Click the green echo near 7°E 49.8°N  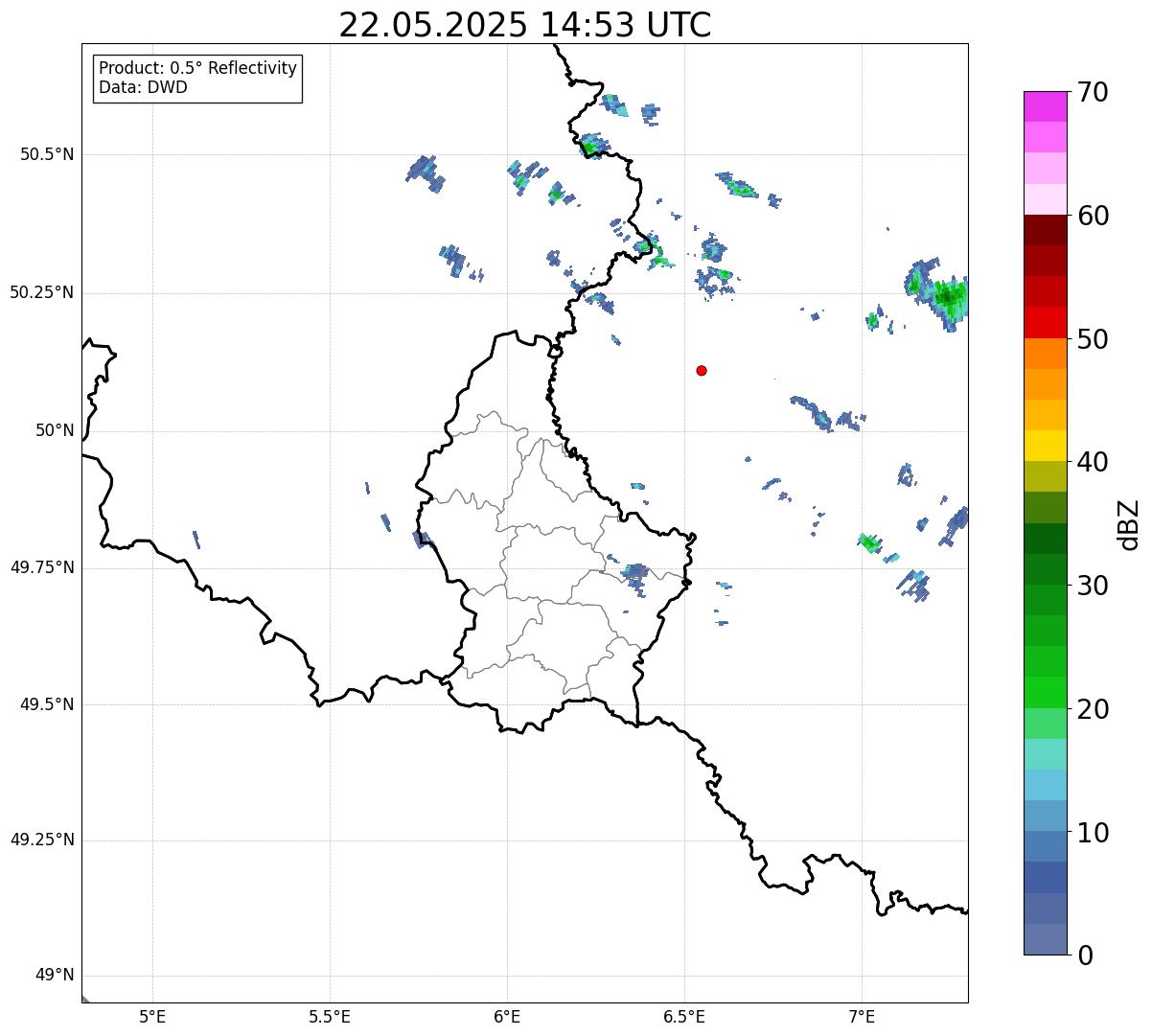click(x=869, y=543)
